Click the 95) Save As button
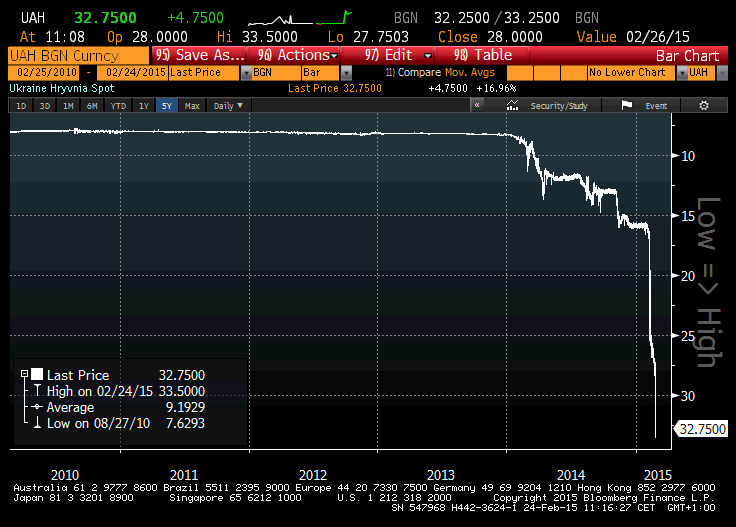The width and height of the screenshot is (736, 527). [199, 55]
